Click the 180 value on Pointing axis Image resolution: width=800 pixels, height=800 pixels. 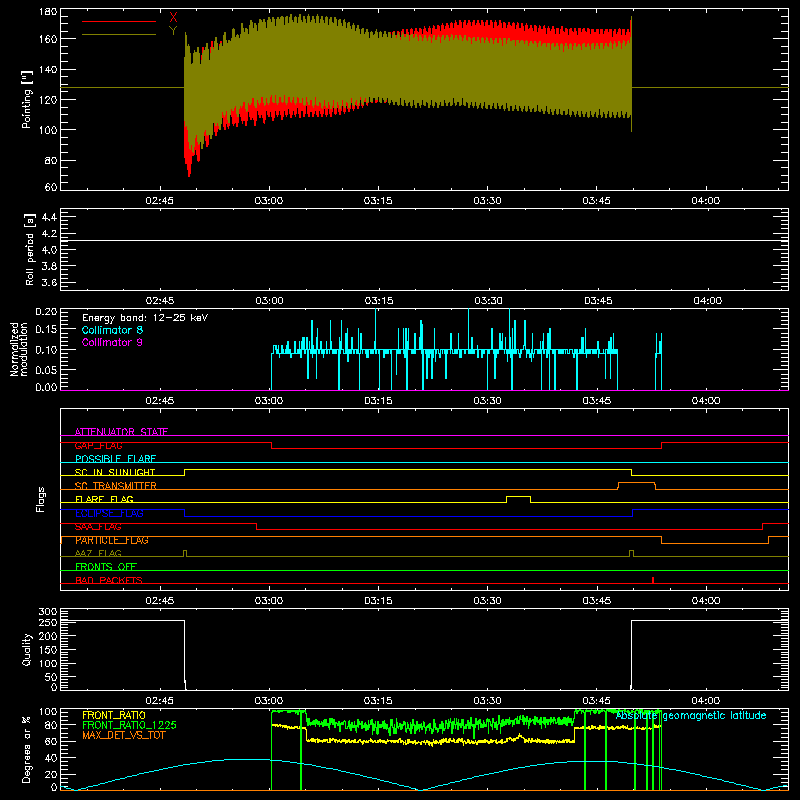coord(47,12)
